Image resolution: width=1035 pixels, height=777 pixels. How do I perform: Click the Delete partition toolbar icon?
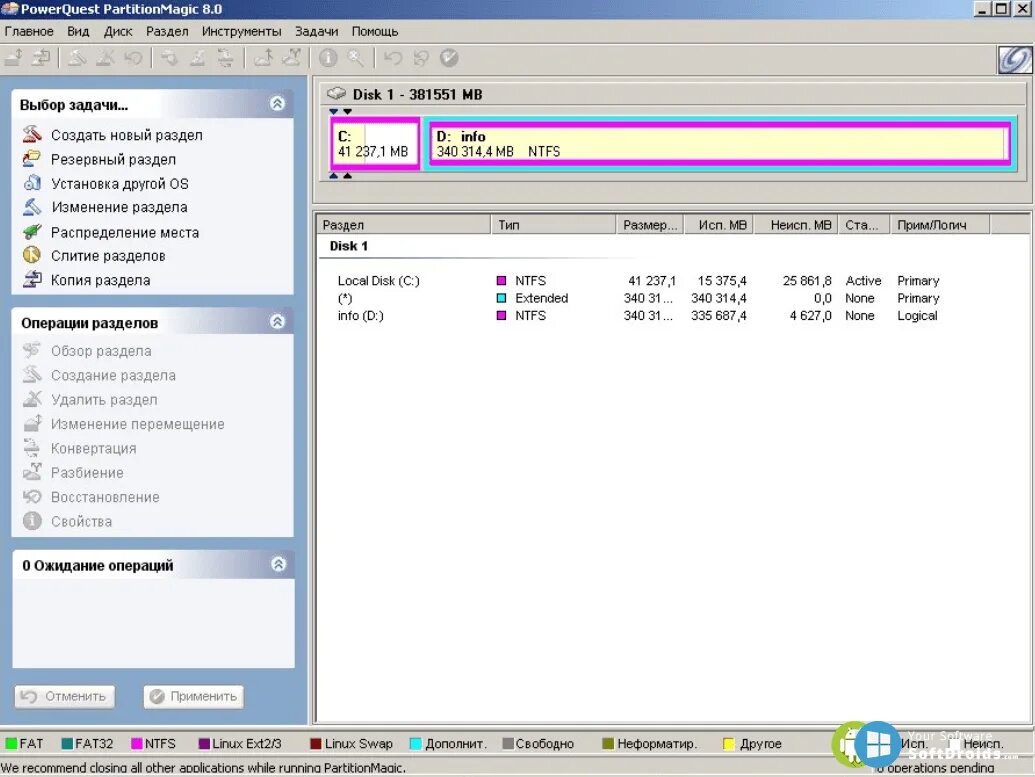click(x=105, y=58)
